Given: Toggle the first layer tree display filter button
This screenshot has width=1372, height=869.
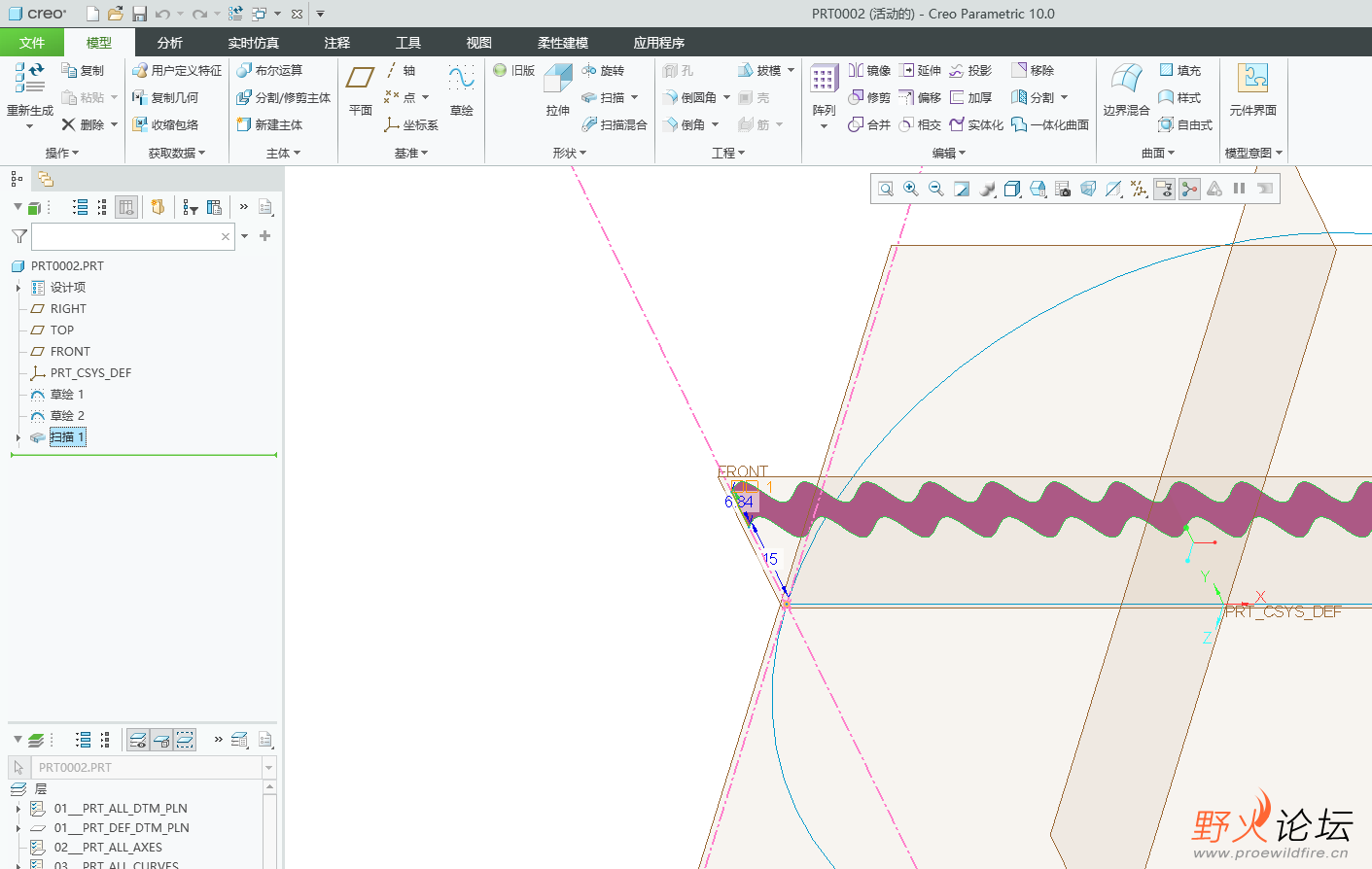Looking at the screenshot, I should 138,740.
